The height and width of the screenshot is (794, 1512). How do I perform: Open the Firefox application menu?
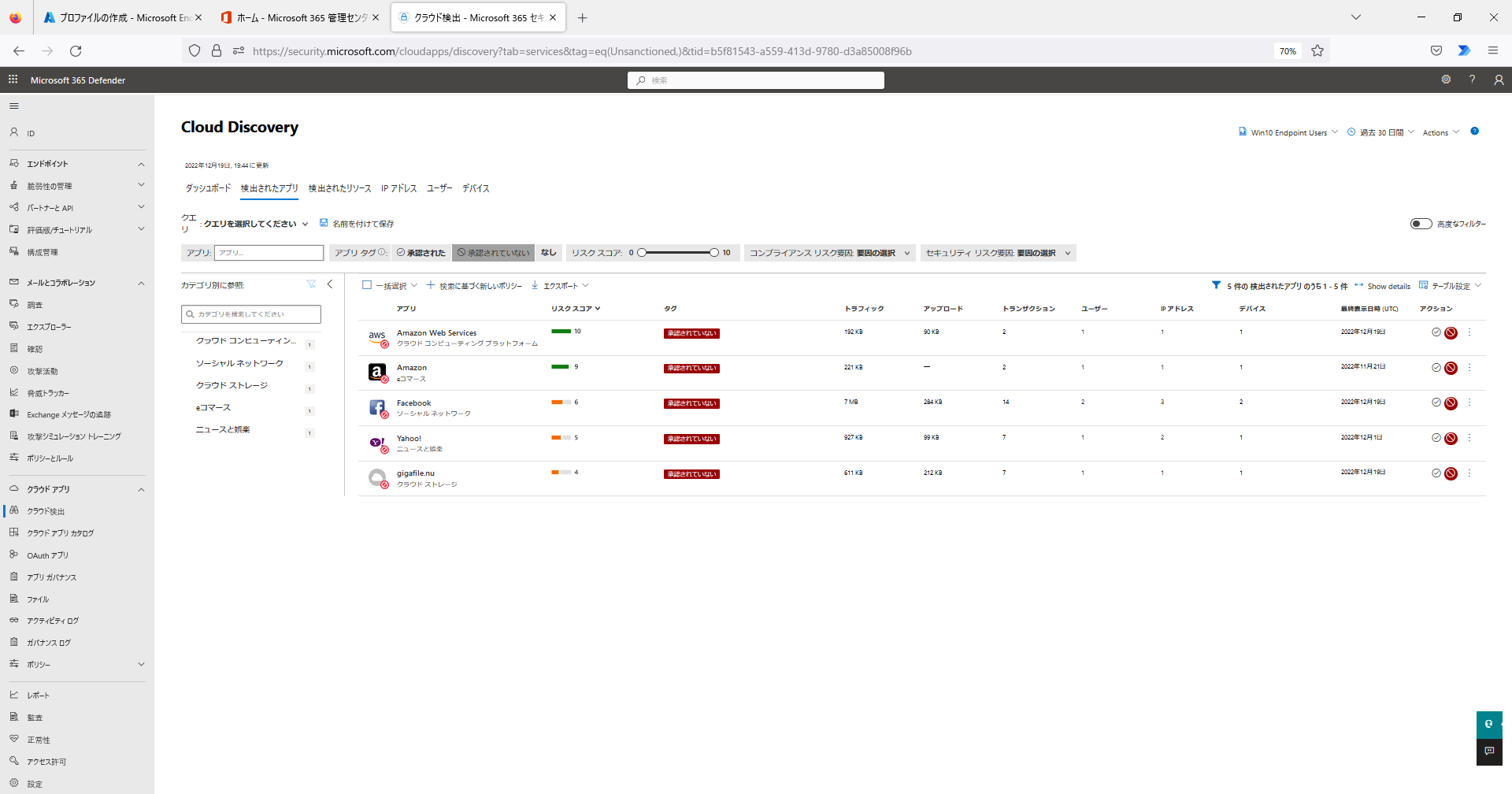(x=1492, y=51)
